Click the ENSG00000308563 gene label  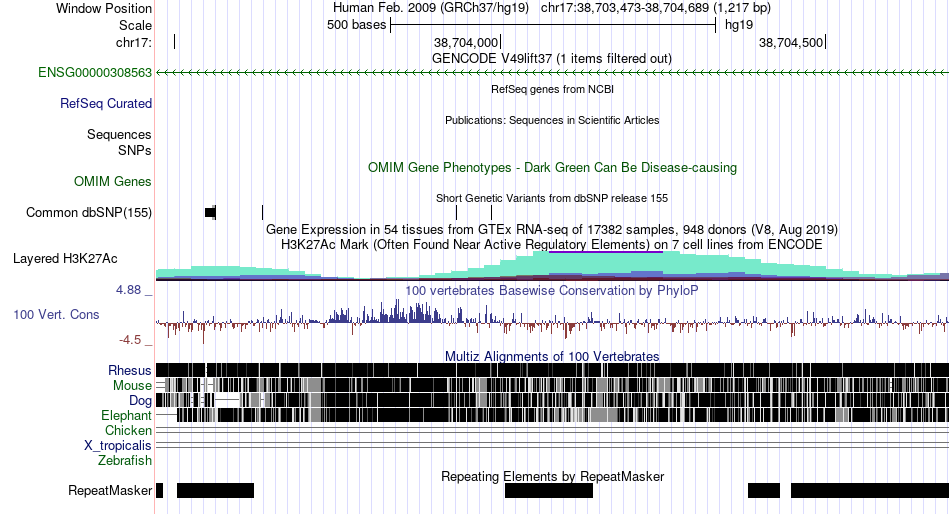[x=95, y=73]
